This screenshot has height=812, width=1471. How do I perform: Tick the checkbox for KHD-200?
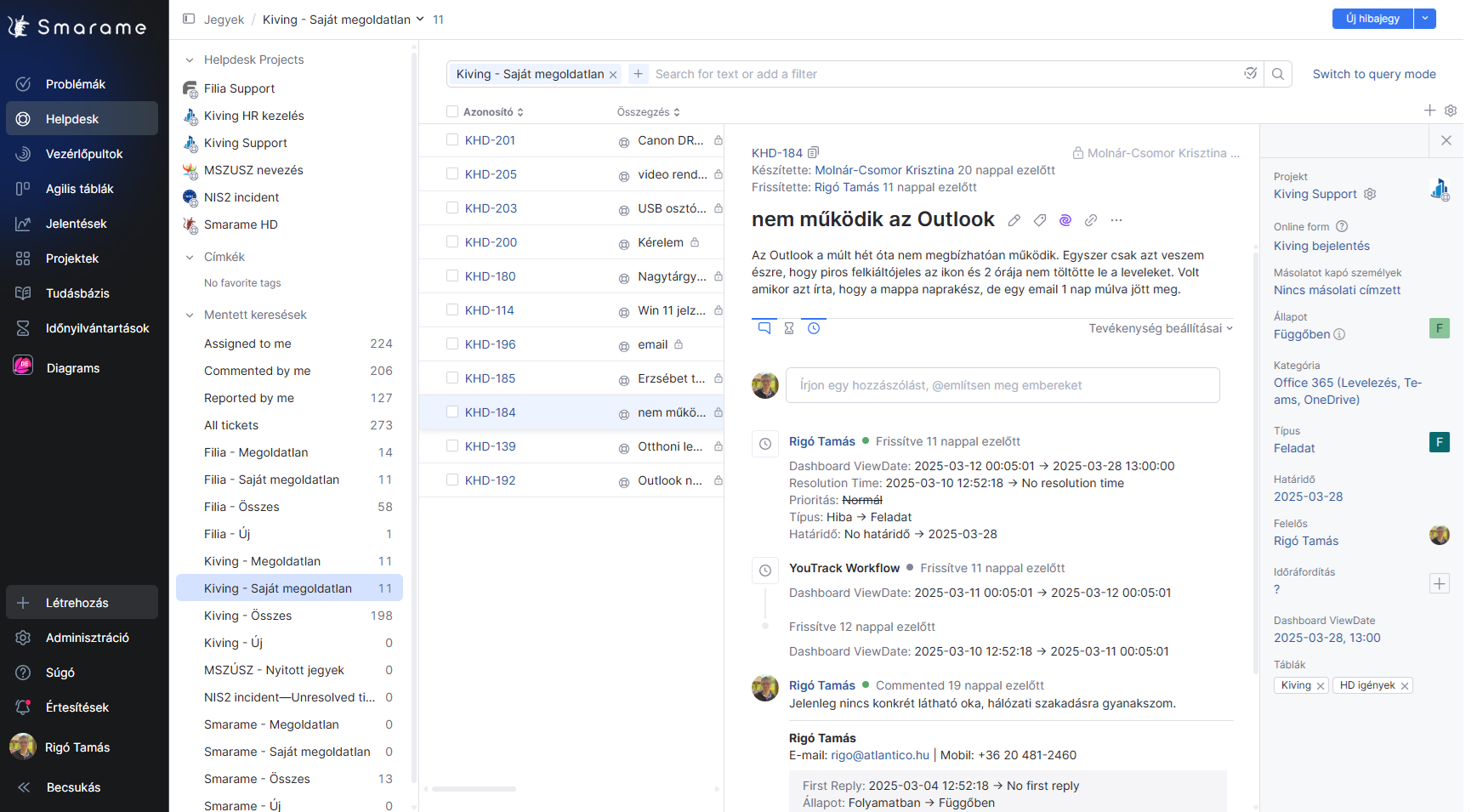coord(452,242)
